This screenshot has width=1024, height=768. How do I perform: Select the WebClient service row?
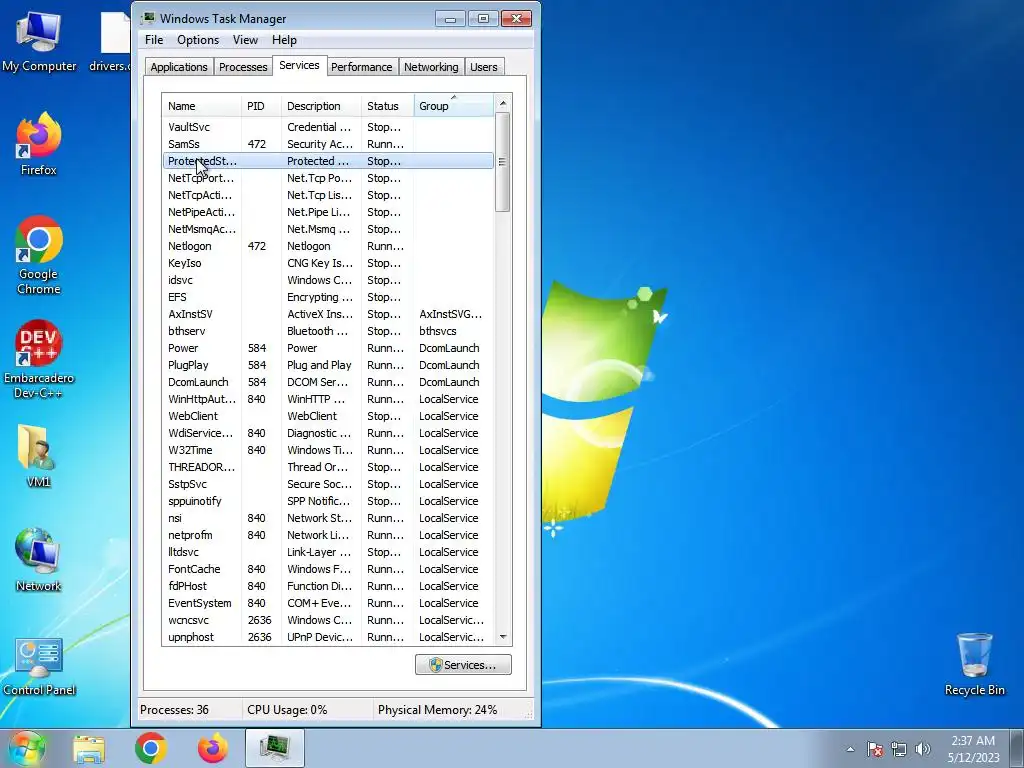(328, 415)
